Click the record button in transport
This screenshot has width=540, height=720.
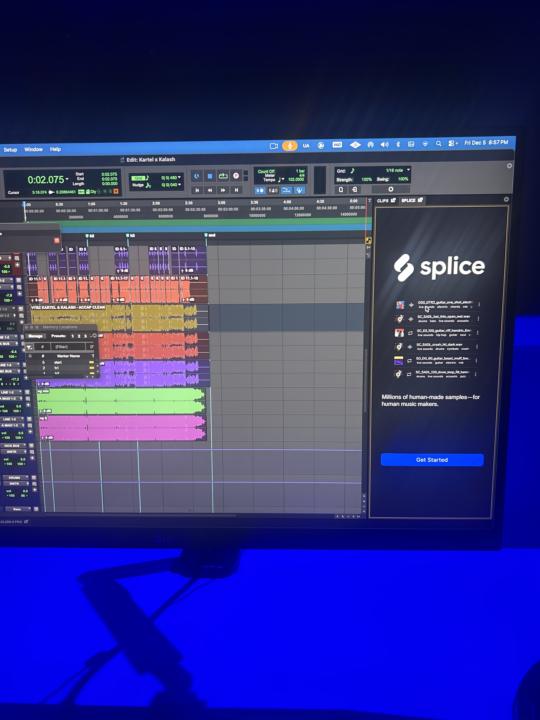[236, 176]
